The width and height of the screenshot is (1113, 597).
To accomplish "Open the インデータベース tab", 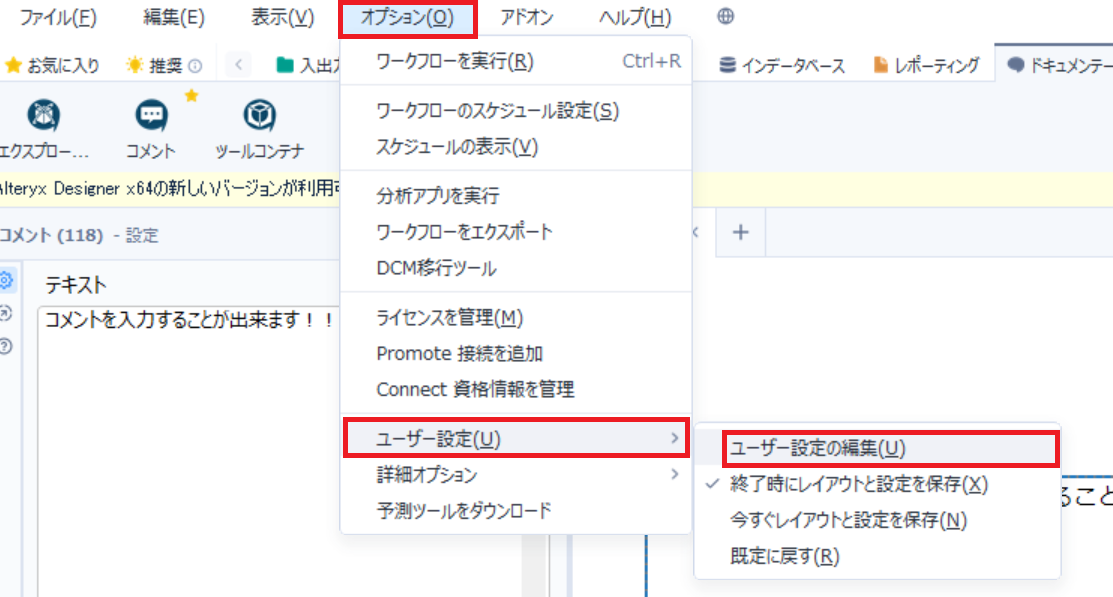I will click(782, 66).
